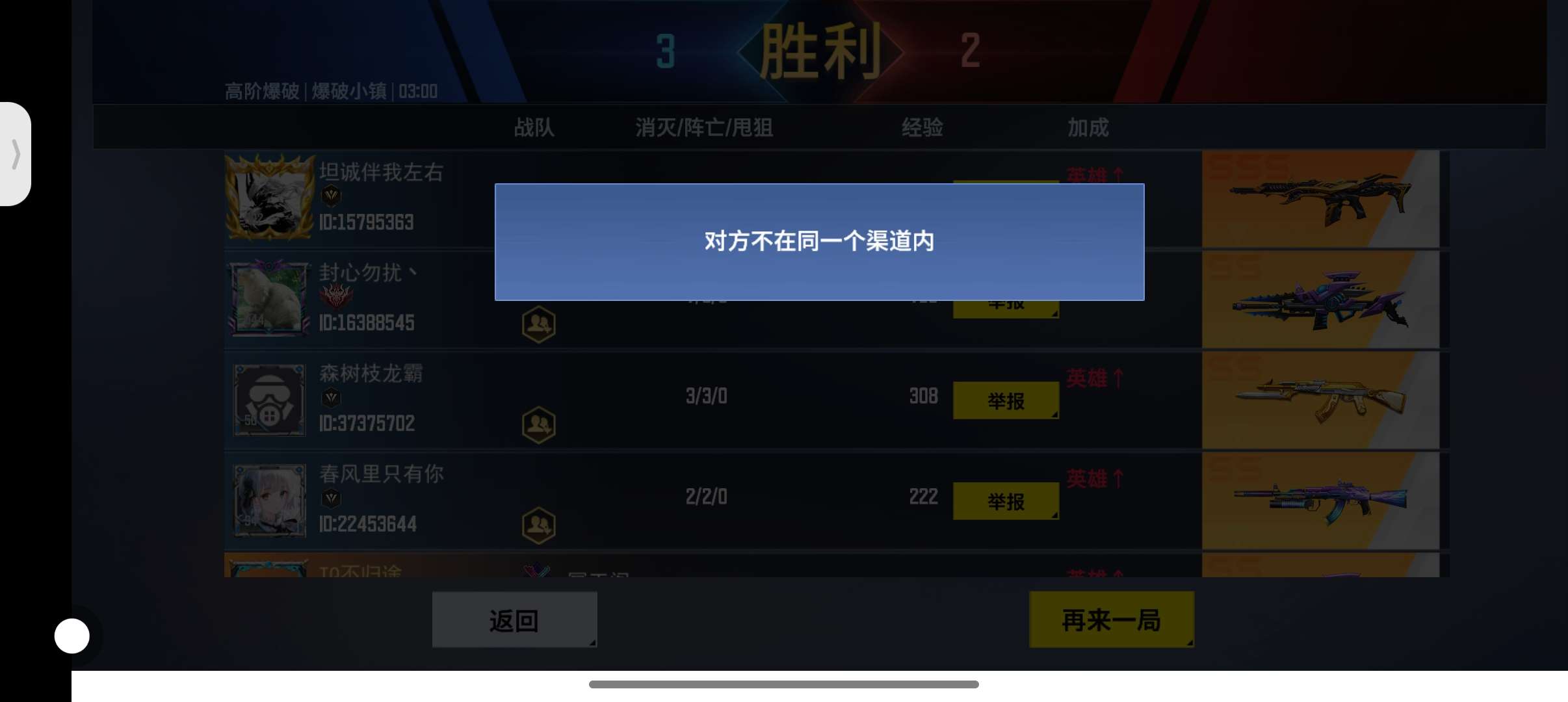
Task: View the gold AK weapon thumbnail
Action: pos(1320,400)
